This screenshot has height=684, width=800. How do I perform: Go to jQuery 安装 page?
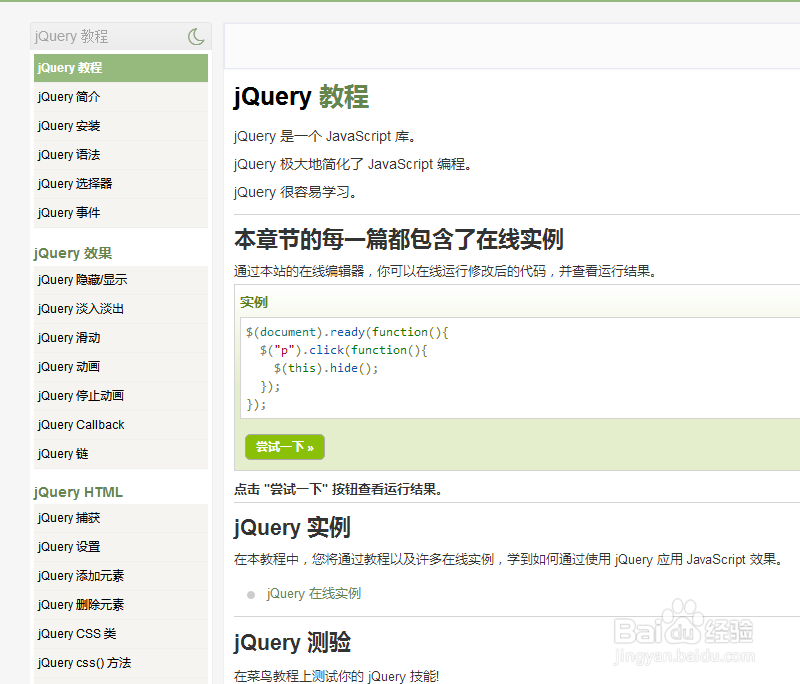tap(121, 126)
